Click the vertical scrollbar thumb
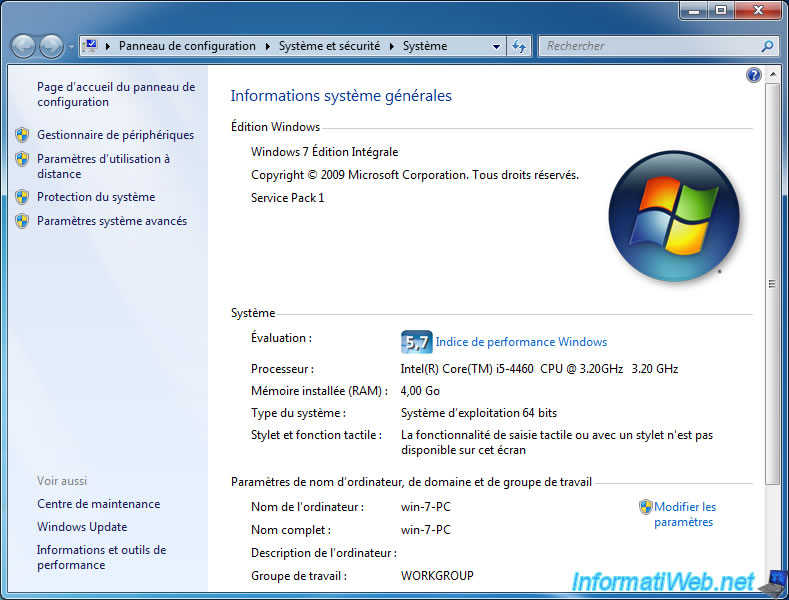 [772, 284]
